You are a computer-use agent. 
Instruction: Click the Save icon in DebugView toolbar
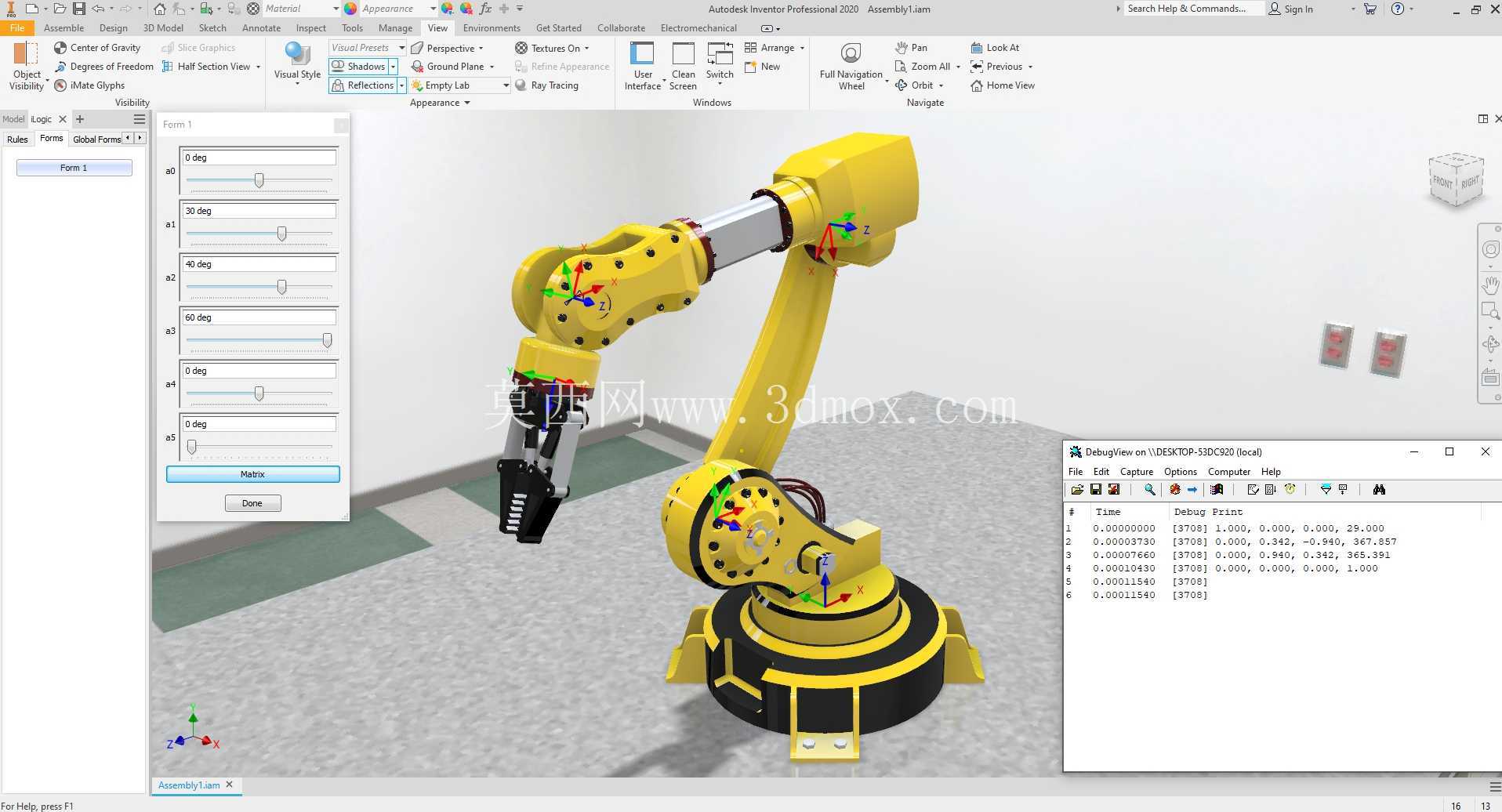tap(1095, 490)
